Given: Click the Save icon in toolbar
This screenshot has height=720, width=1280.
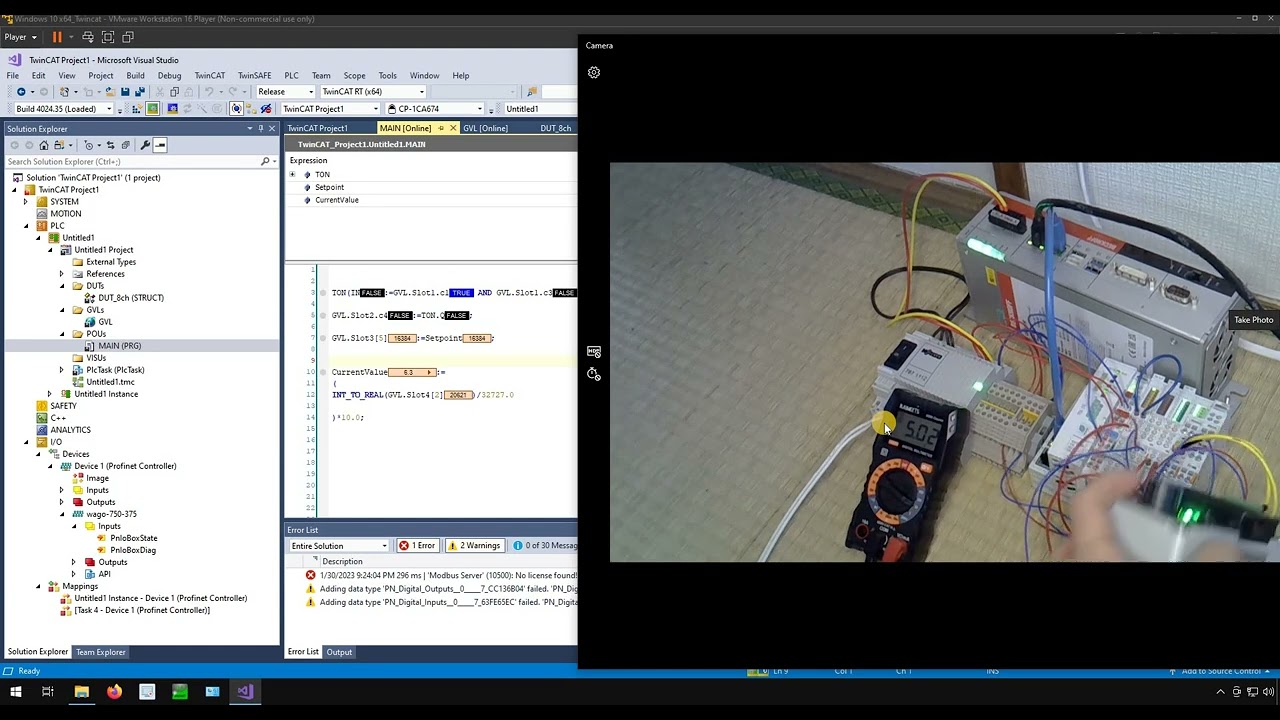Looking at the screenshot, I should [x=125, y=92].
